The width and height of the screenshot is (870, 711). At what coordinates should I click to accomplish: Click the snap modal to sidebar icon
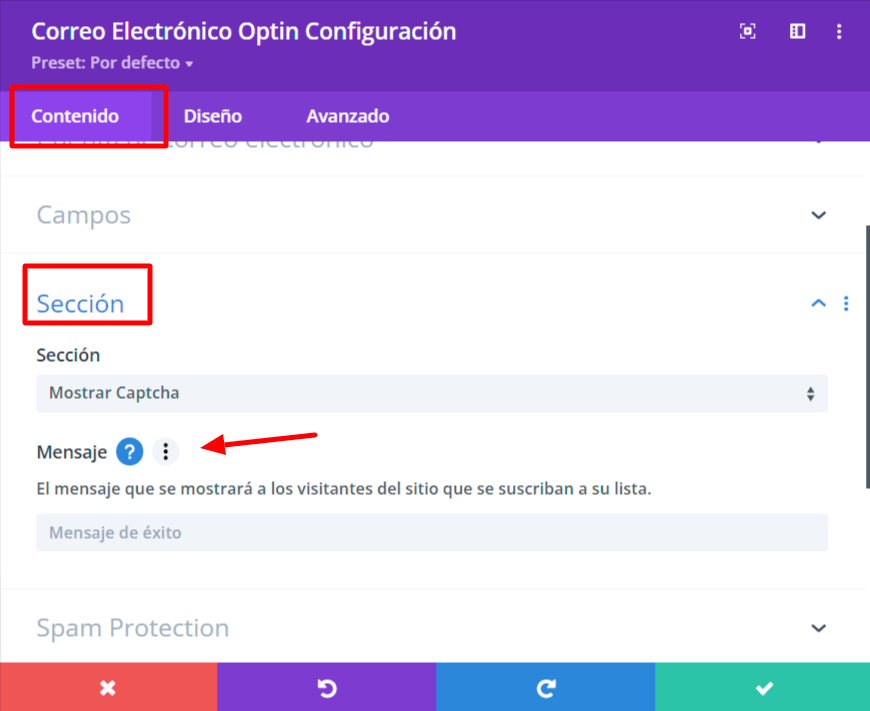point(797,31)
